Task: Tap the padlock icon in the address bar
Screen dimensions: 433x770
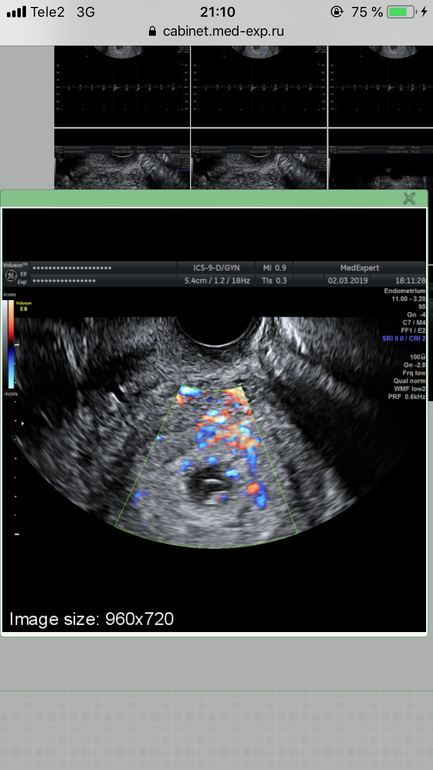Action: [x=153, y=31]
